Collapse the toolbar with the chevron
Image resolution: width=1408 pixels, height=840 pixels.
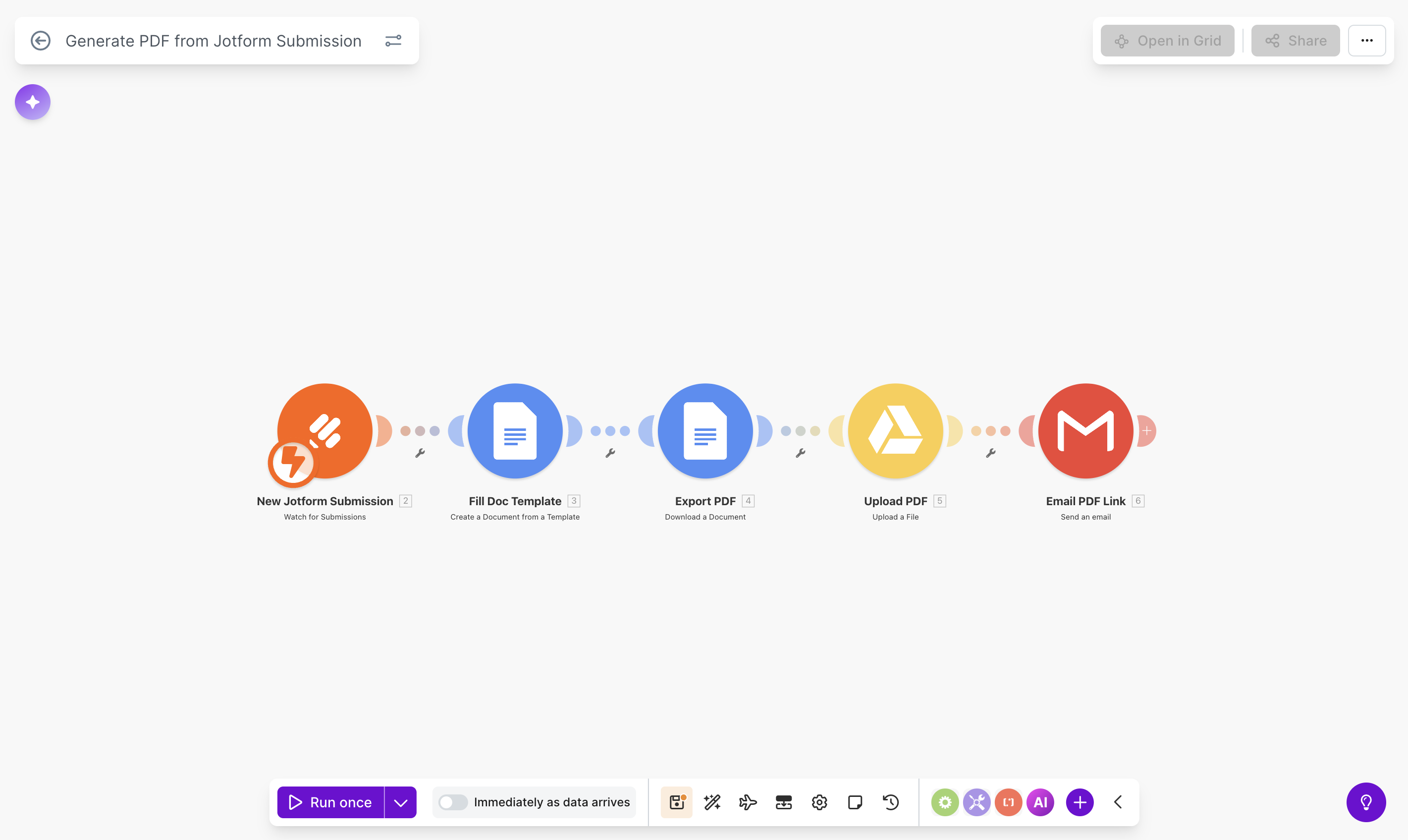click(1118, 802)
